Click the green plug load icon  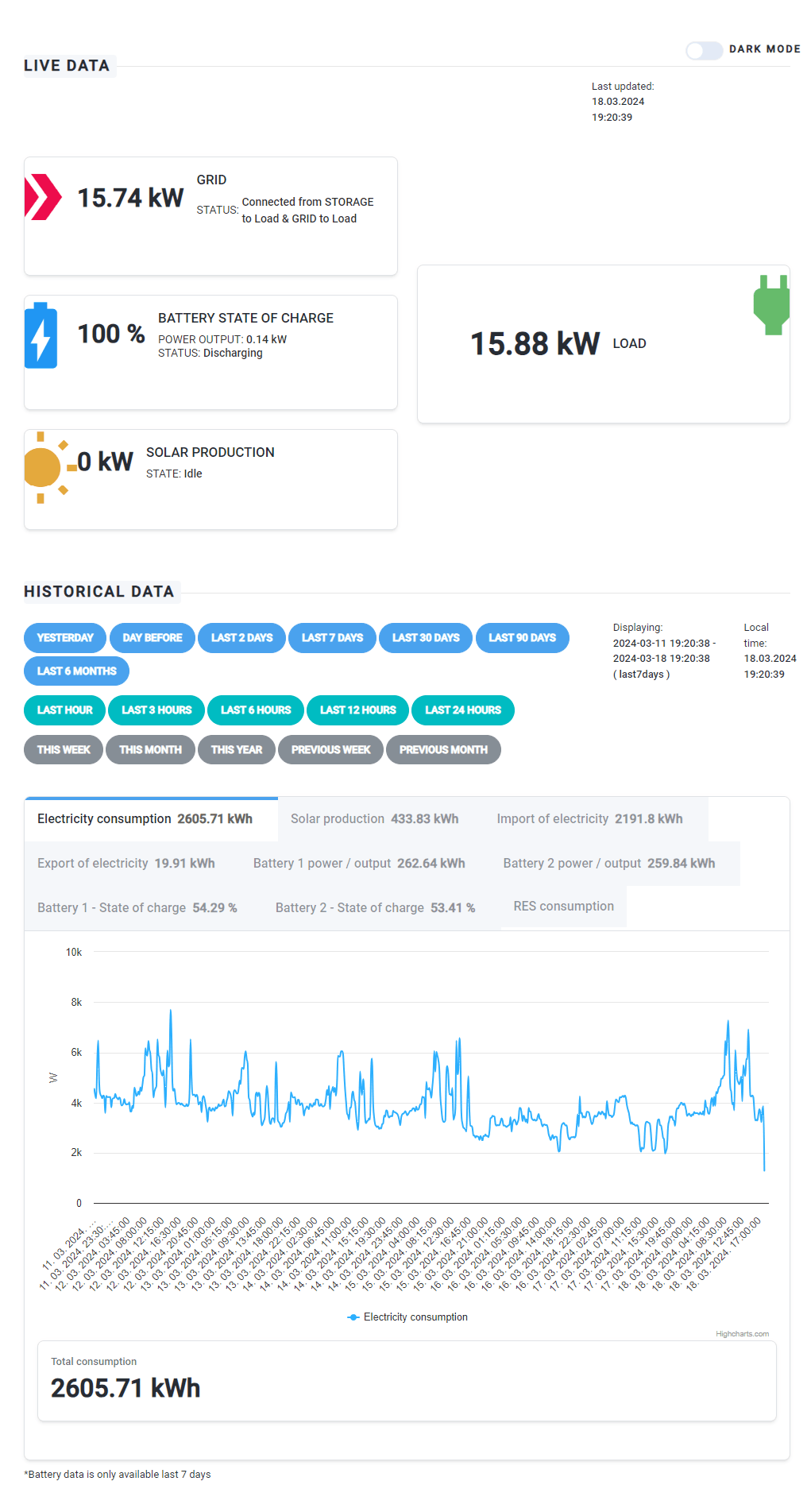coord(770,306)
